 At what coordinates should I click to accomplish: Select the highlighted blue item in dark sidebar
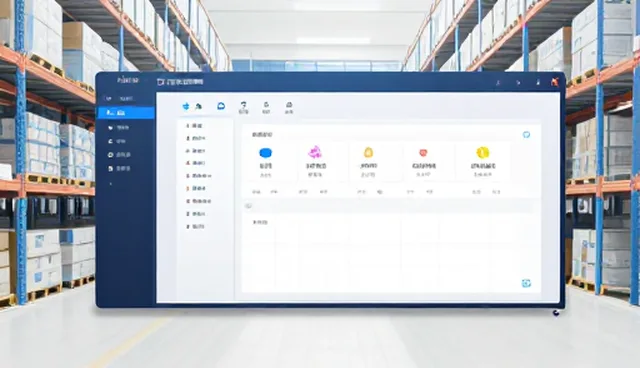(126, 112)
